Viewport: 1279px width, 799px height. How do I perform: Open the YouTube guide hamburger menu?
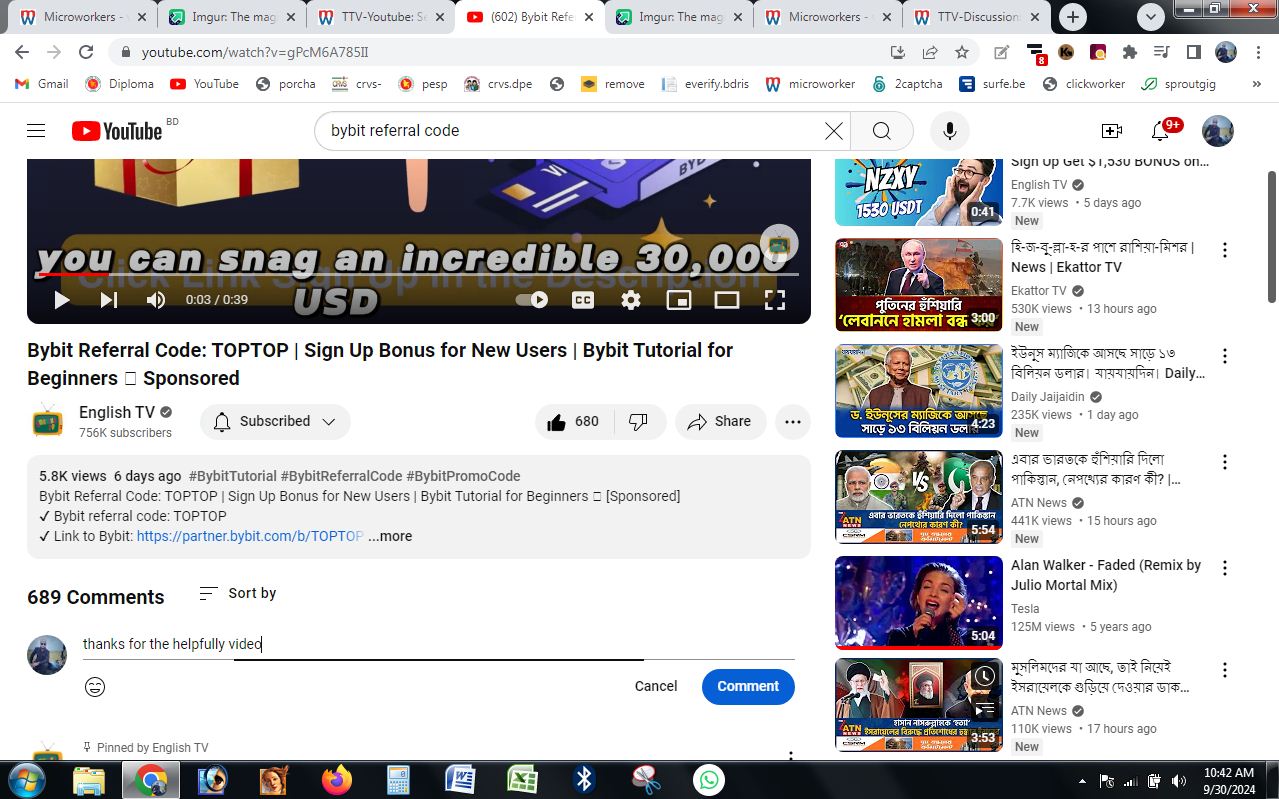[36, 131]
